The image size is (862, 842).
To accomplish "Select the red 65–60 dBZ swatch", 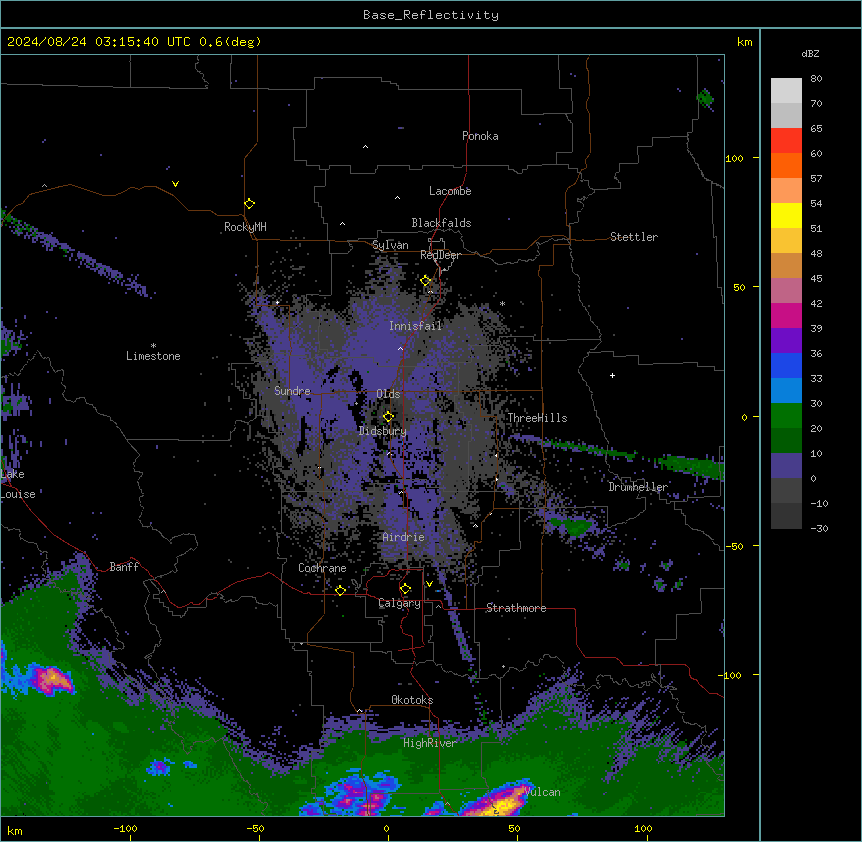I will pos(786,141).
